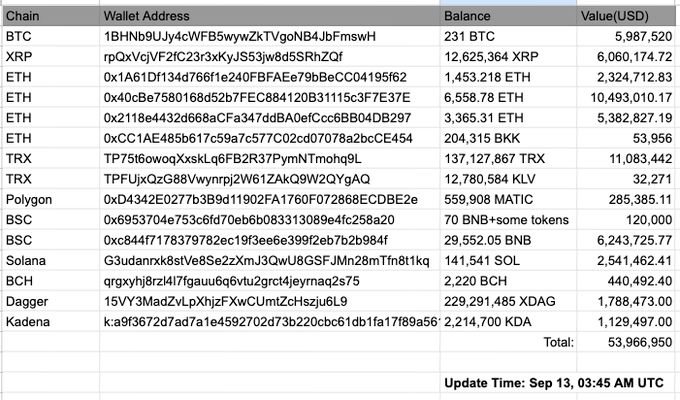Screen dimensions: 680x400
Task: Select the XRP wallet address rpQxVcj cell
Action: click(x=270, y=57)
